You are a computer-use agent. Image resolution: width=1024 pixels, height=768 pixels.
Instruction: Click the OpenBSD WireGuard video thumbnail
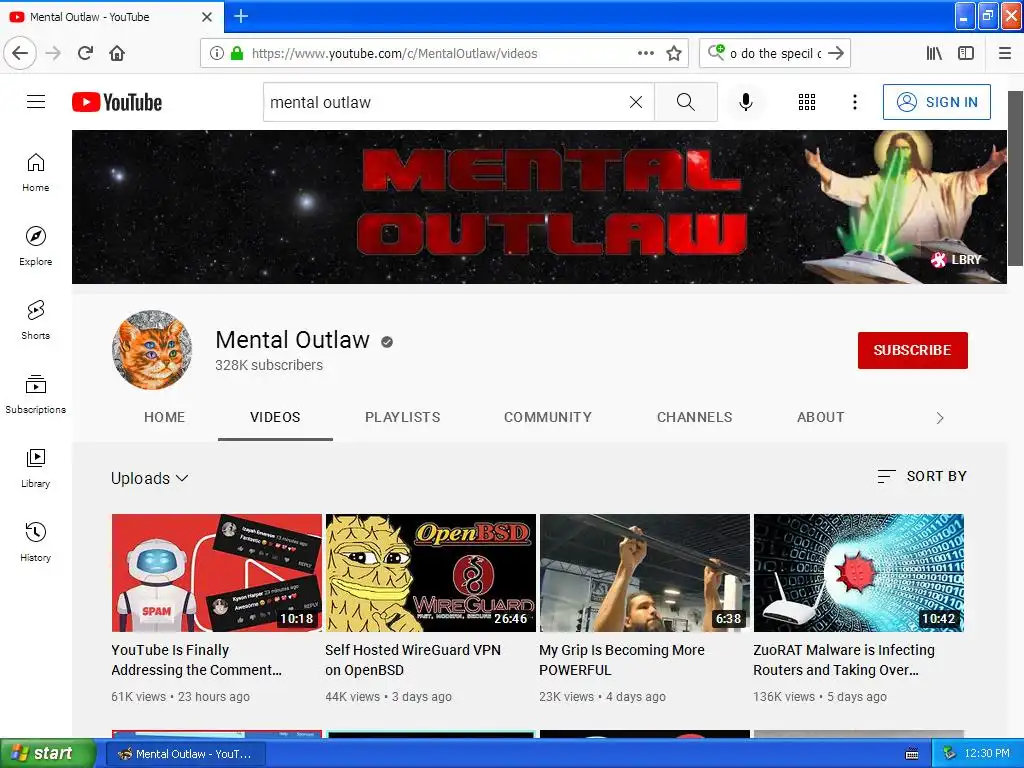431,573
